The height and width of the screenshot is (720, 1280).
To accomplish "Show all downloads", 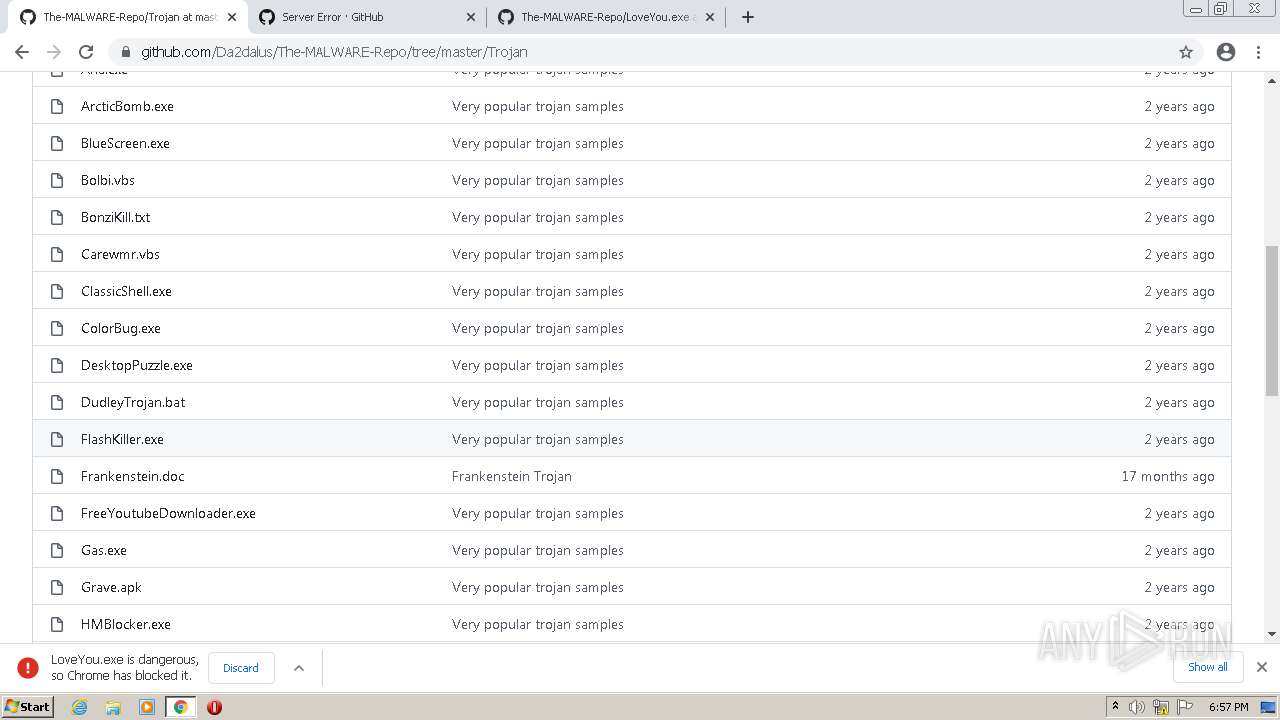I will (x=1208, y=667).
